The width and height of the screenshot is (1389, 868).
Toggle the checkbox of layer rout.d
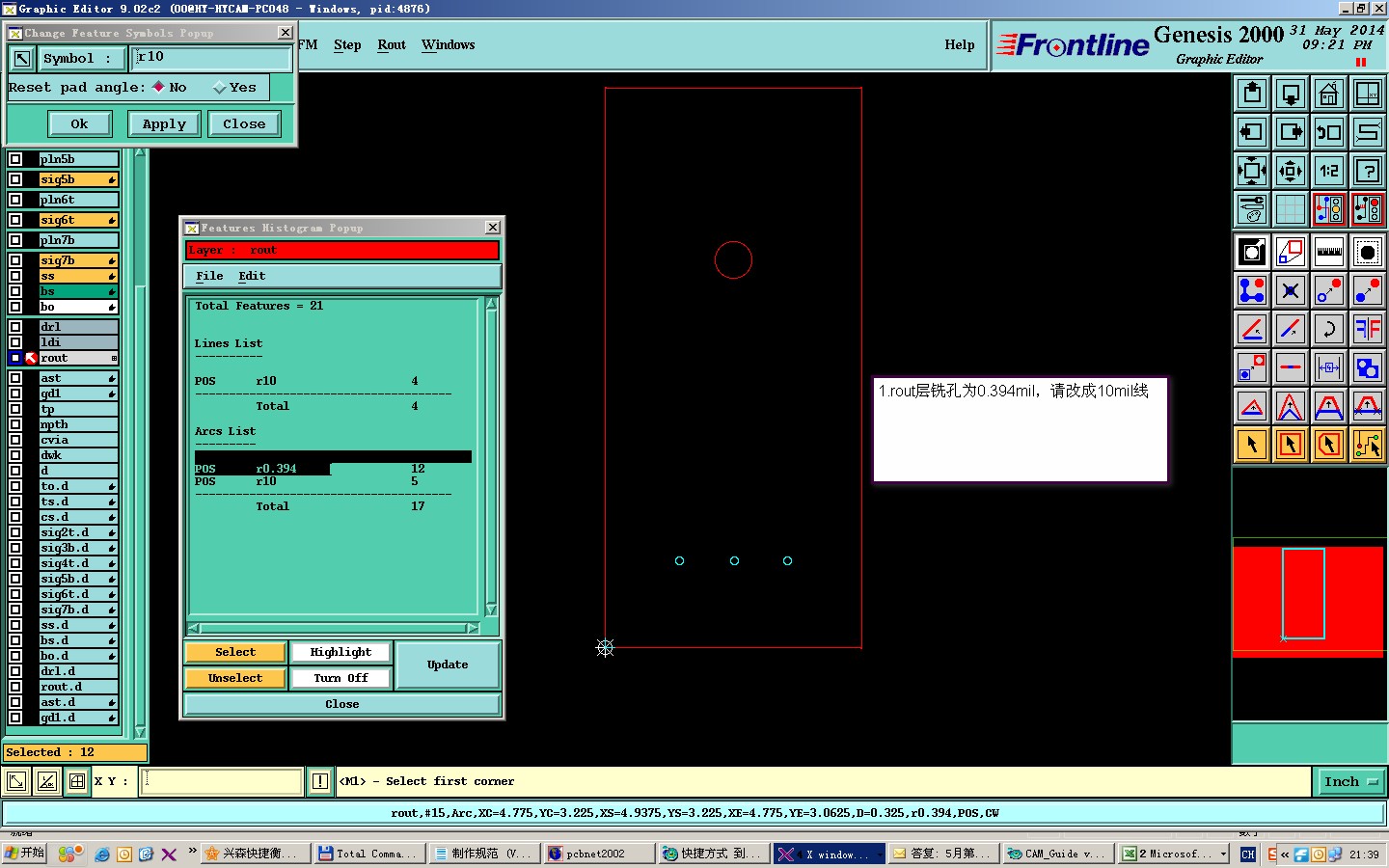pyautogui.click(x=15, y=687)
